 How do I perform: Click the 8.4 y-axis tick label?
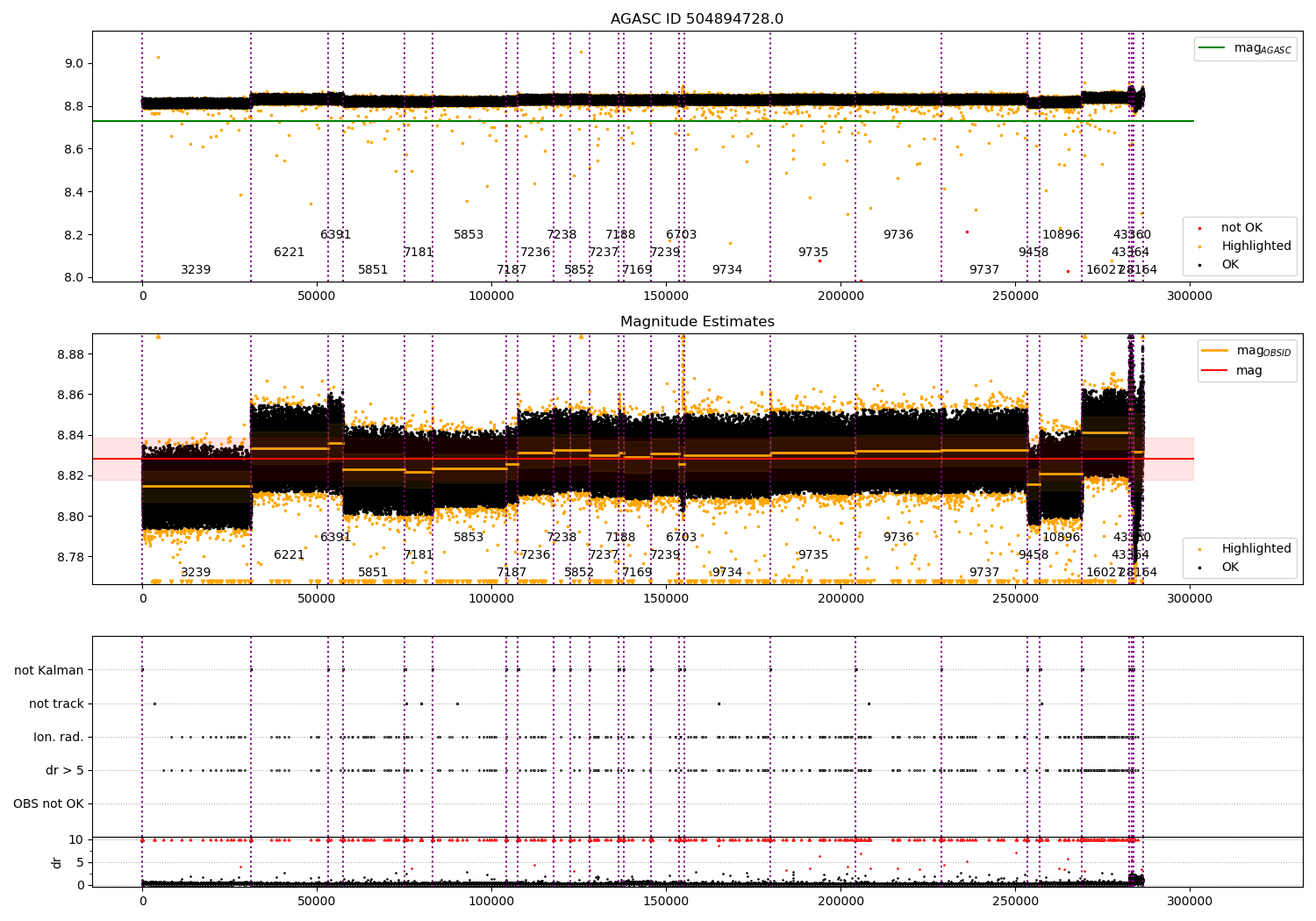tap(74, 193)
